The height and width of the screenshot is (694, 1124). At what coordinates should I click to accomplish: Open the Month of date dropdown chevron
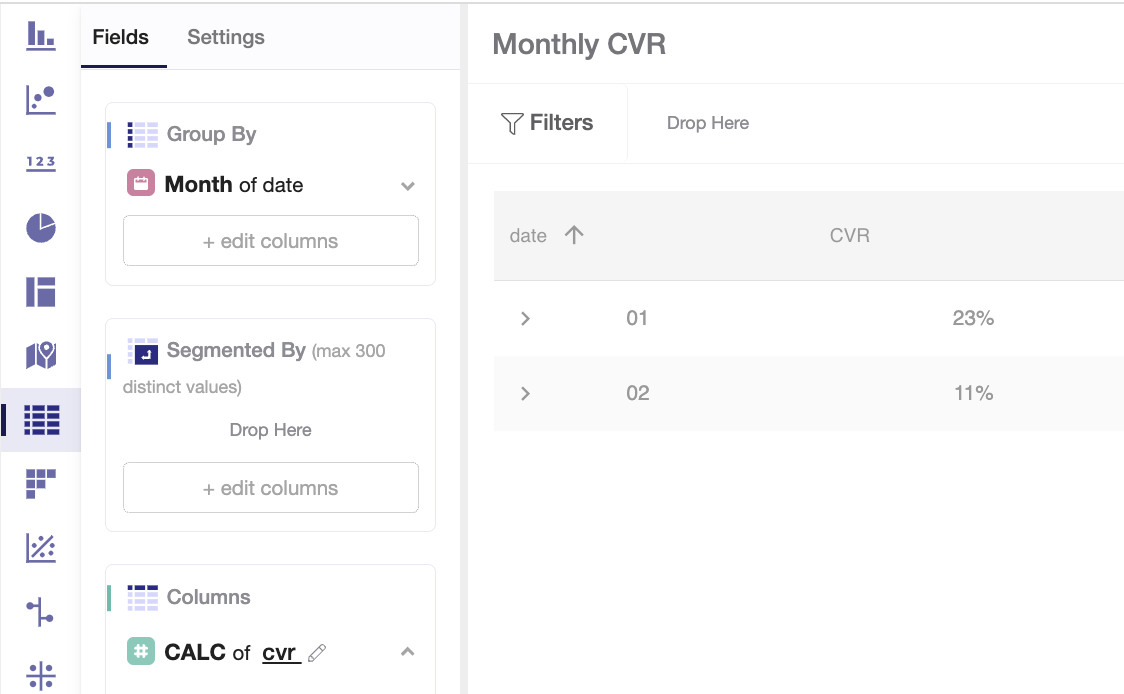tap(407, 186)
